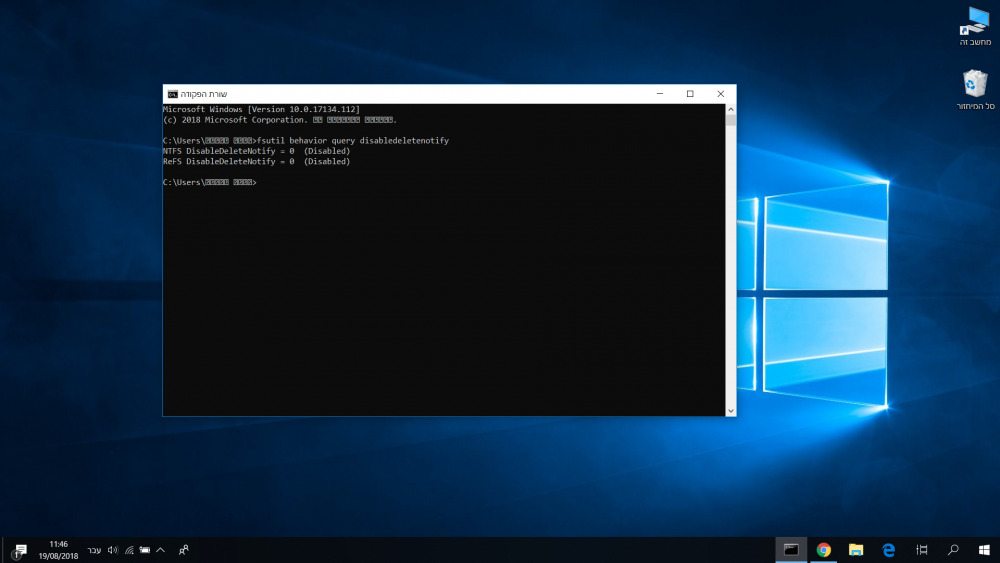This screenshot has width=1000, height=563.
Task: Open File Explorer from taskbar
Action: coord(856,550)
